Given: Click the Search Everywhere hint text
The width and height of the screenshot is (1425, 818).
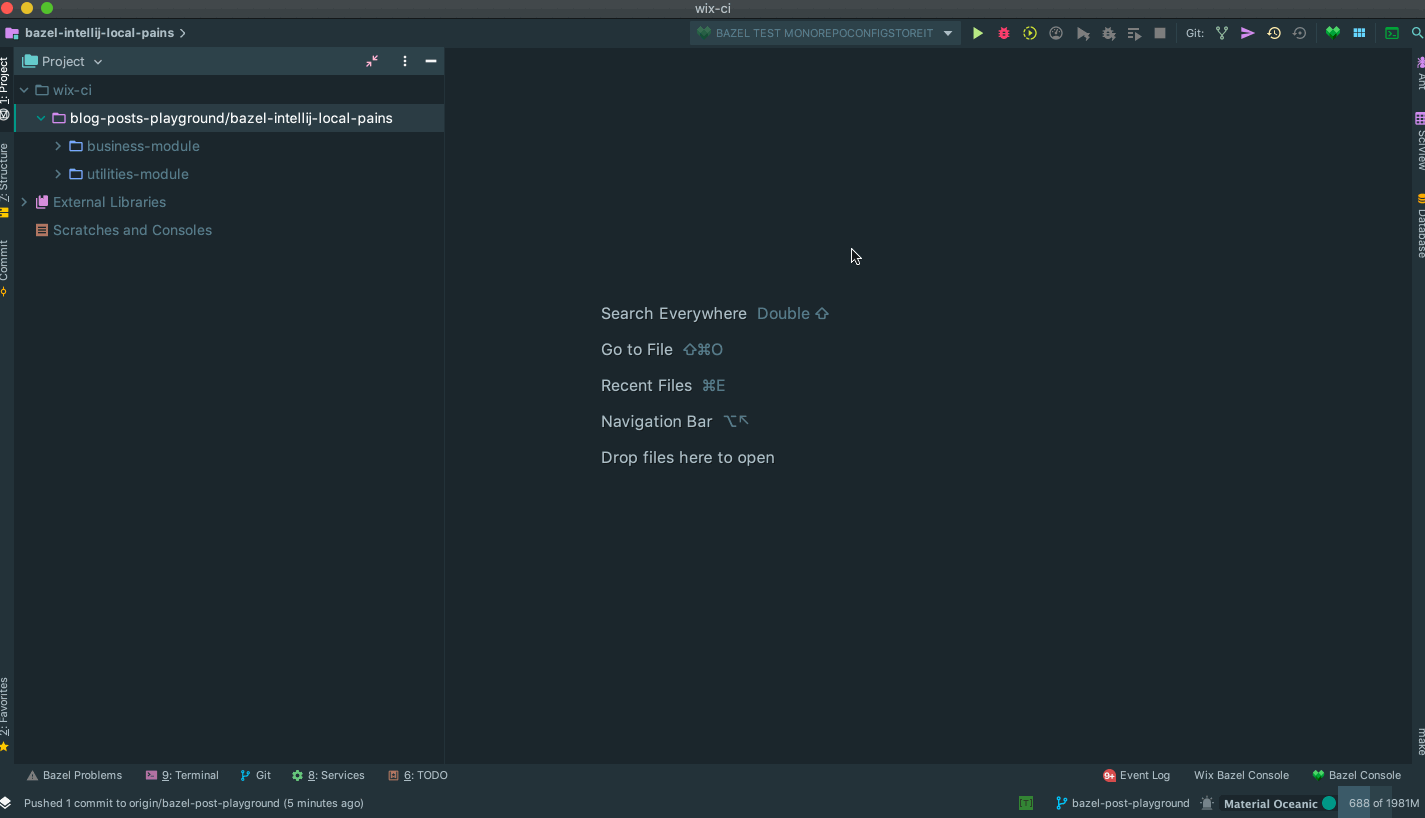Looking at the screenshot, I should (674, 313).
